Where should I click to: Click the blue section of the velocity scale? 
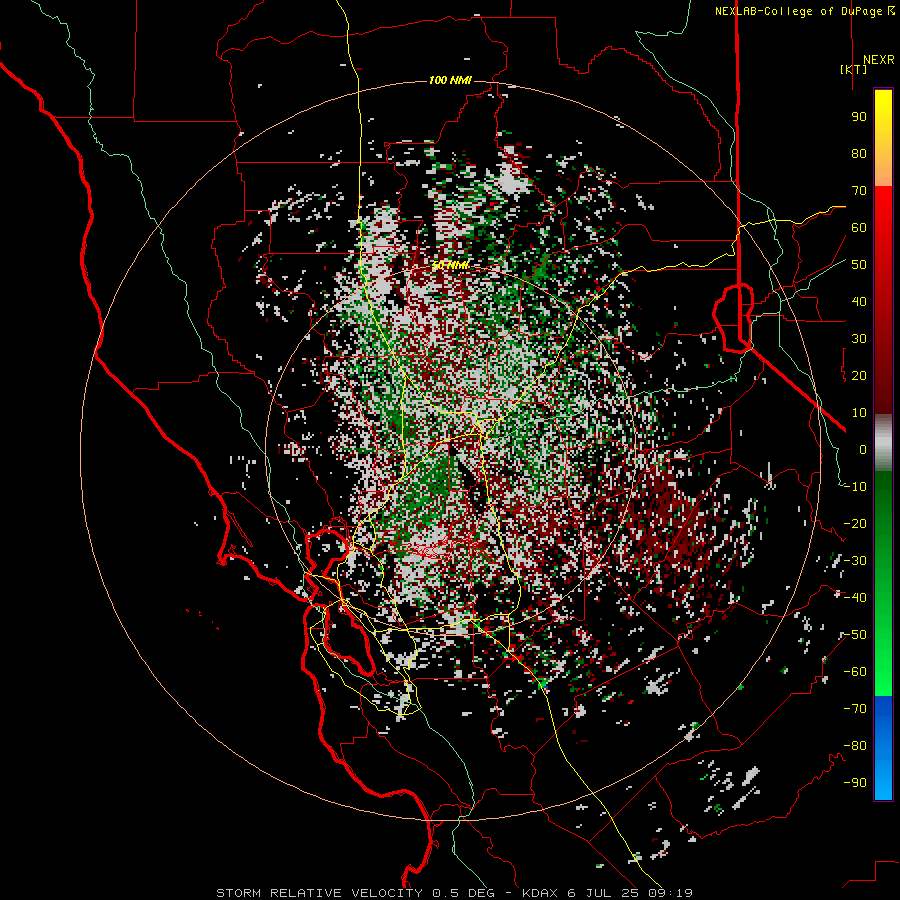pos(883,748)
